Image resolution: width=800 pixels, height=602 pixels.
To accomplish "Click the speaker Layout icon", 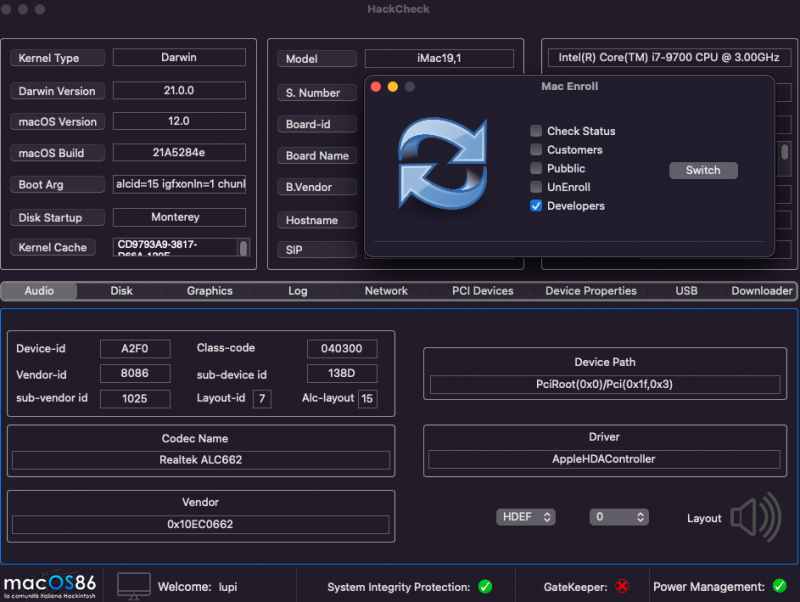I will coord(755,517).
